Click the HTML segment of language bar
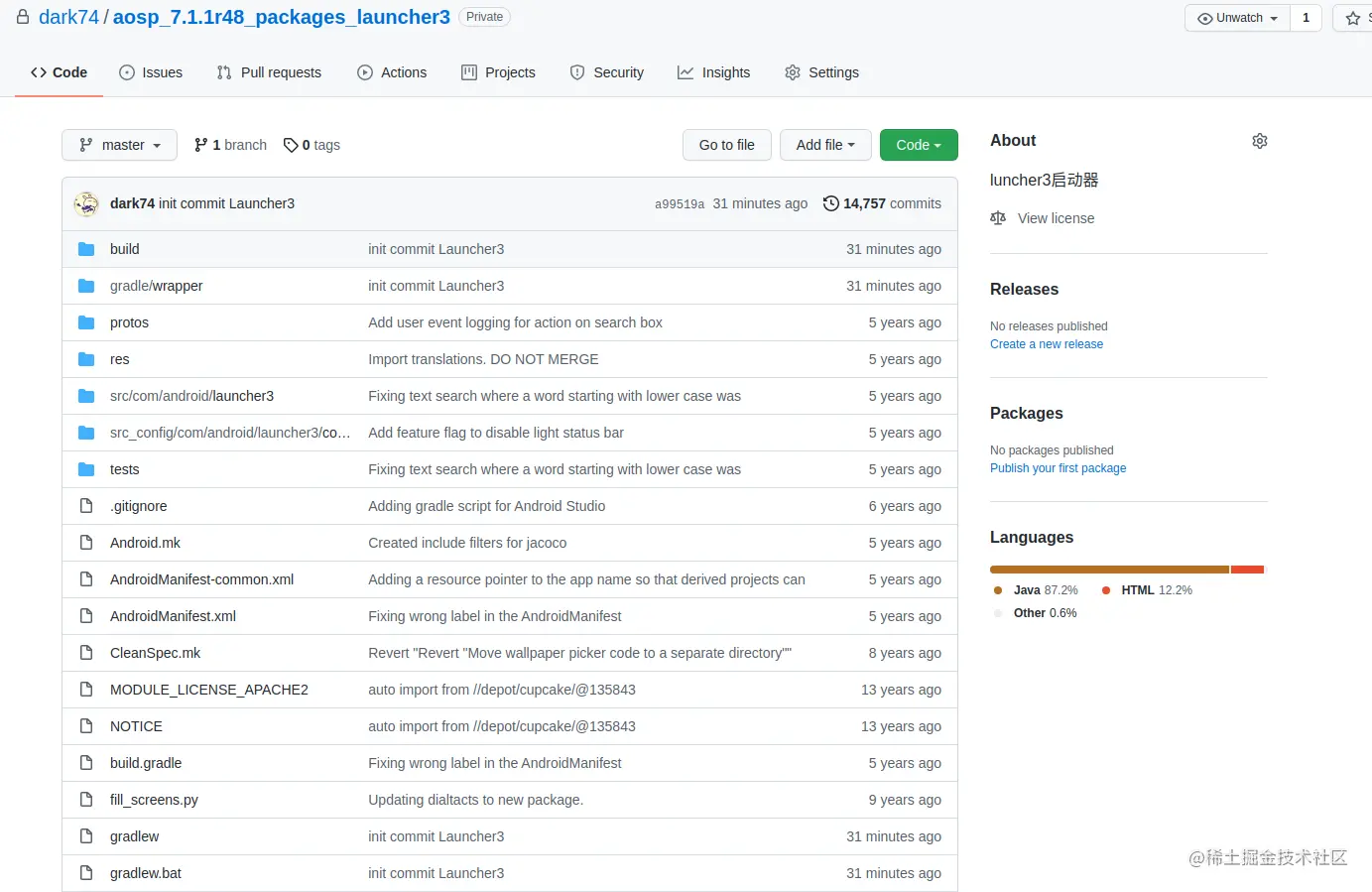 (1247, 570)
